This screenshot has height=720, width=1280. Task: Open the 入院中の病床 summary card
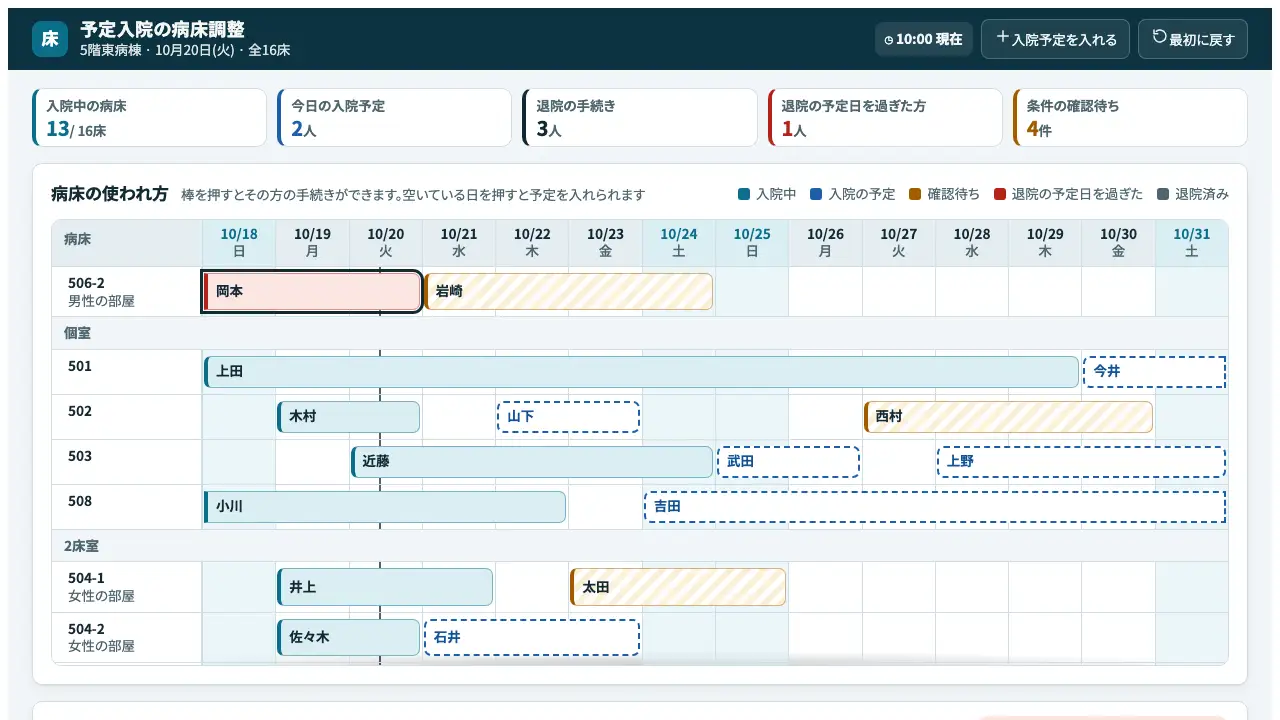tap(150, 117)
